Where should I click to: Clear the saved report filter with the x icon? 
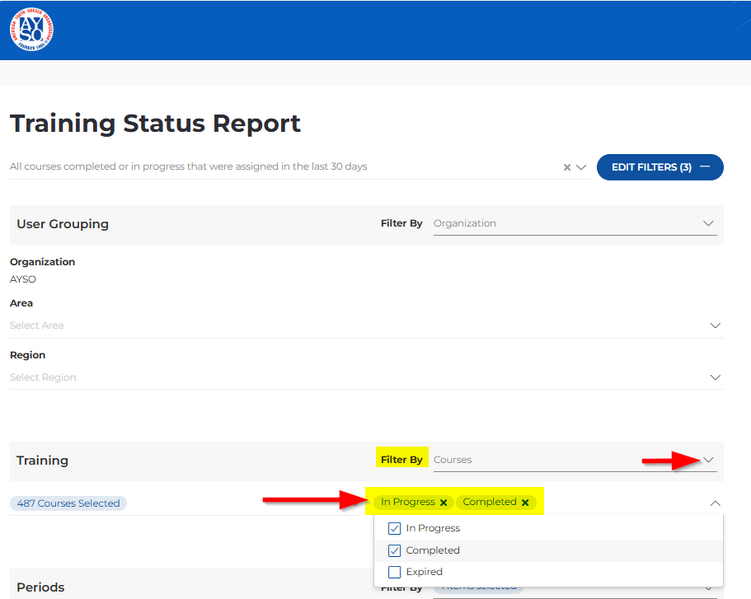pyautogui.click(x=567, y=168)
